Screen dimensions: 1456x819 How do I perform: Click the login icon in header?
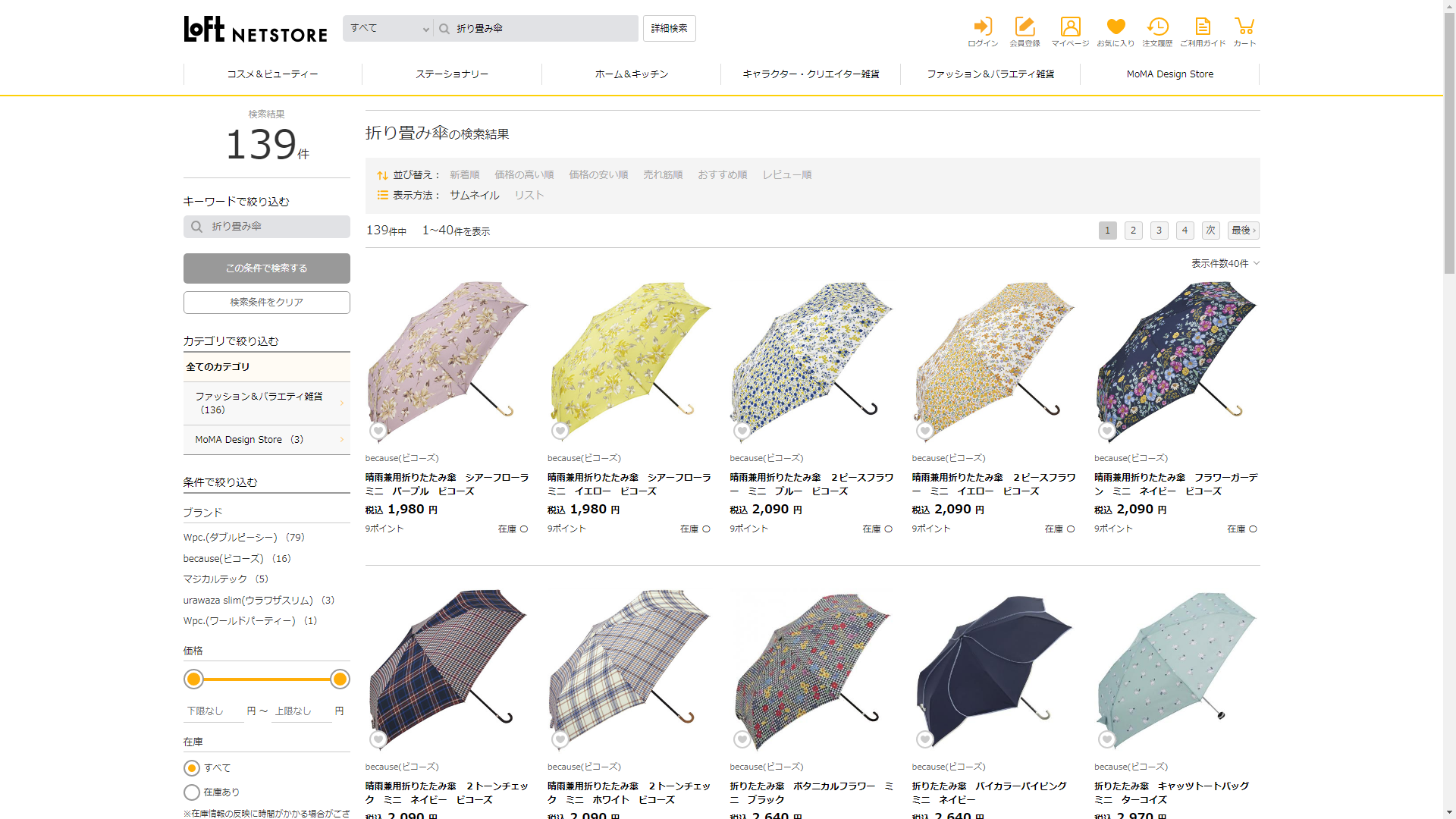tap(983, 27)
